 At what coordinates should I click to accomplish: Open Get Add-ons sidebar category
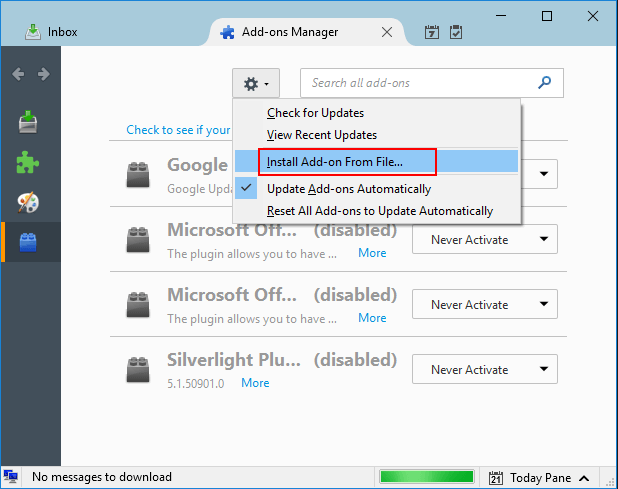pyautogui.click(x=28, y=122)
